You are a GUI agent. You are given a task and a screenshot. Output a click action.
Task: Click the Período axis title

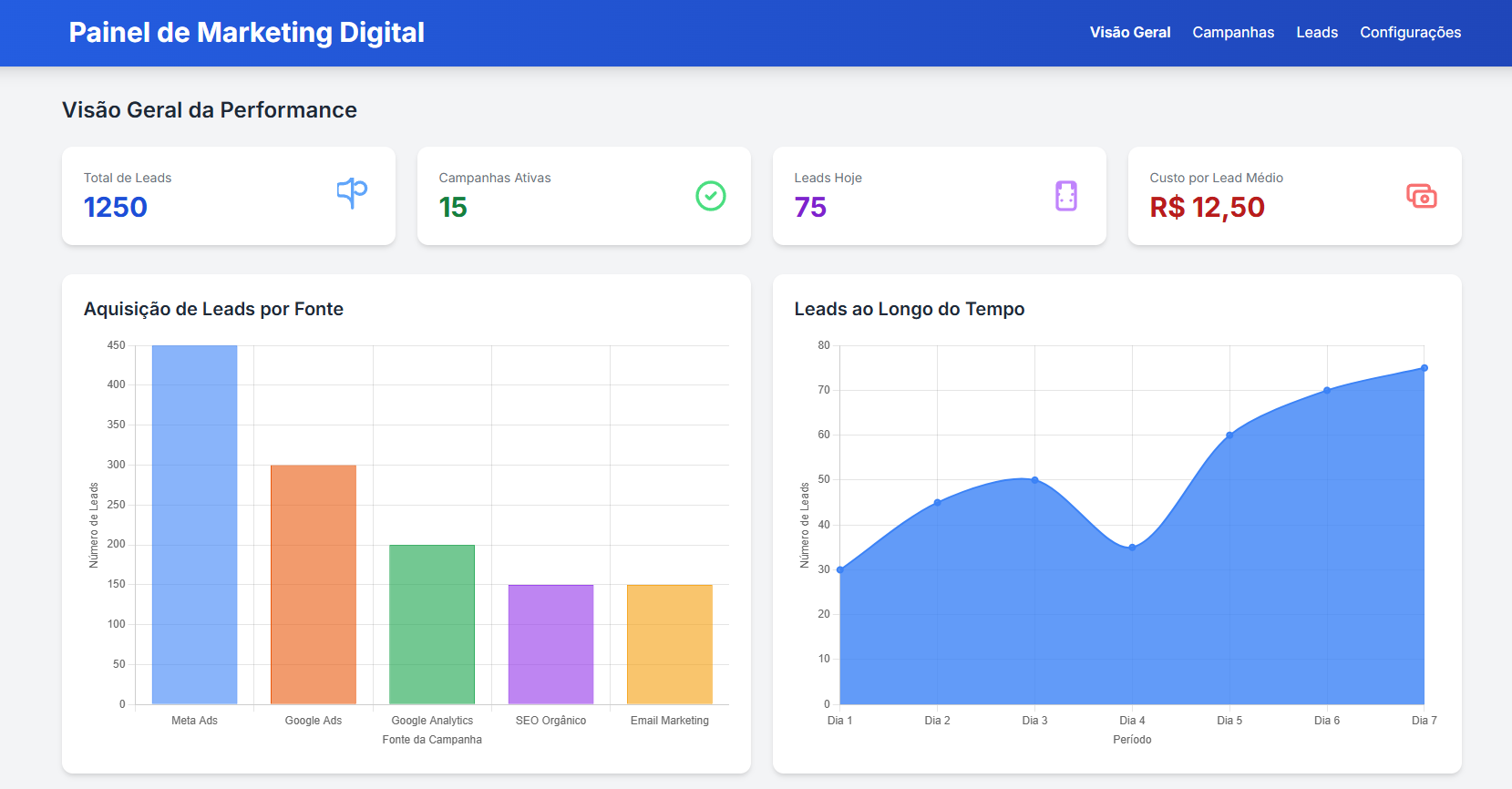pos(1132,740)
